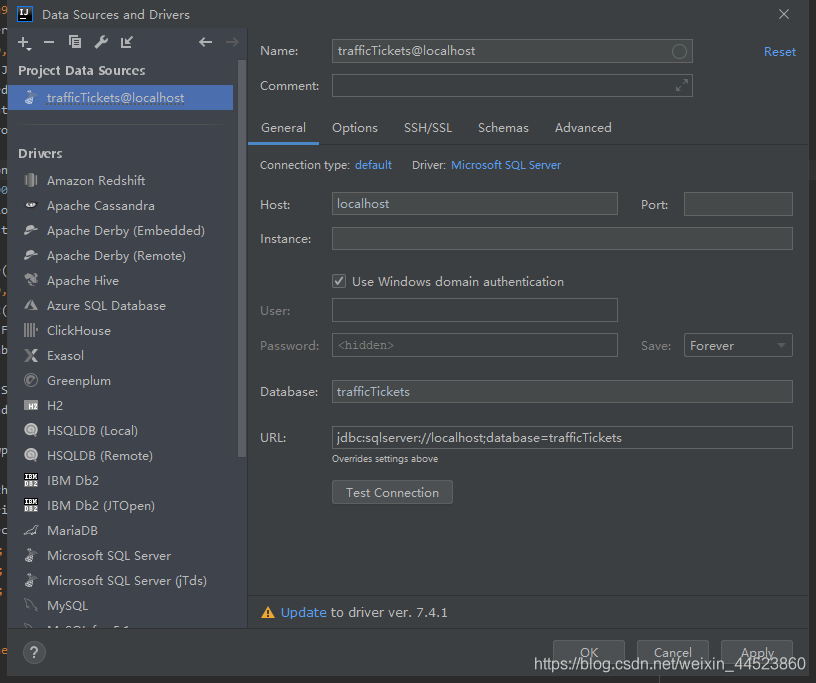The image size is (816, 683).
Task: Duplicate the selected data source
Action: click(x=75, y=42)
